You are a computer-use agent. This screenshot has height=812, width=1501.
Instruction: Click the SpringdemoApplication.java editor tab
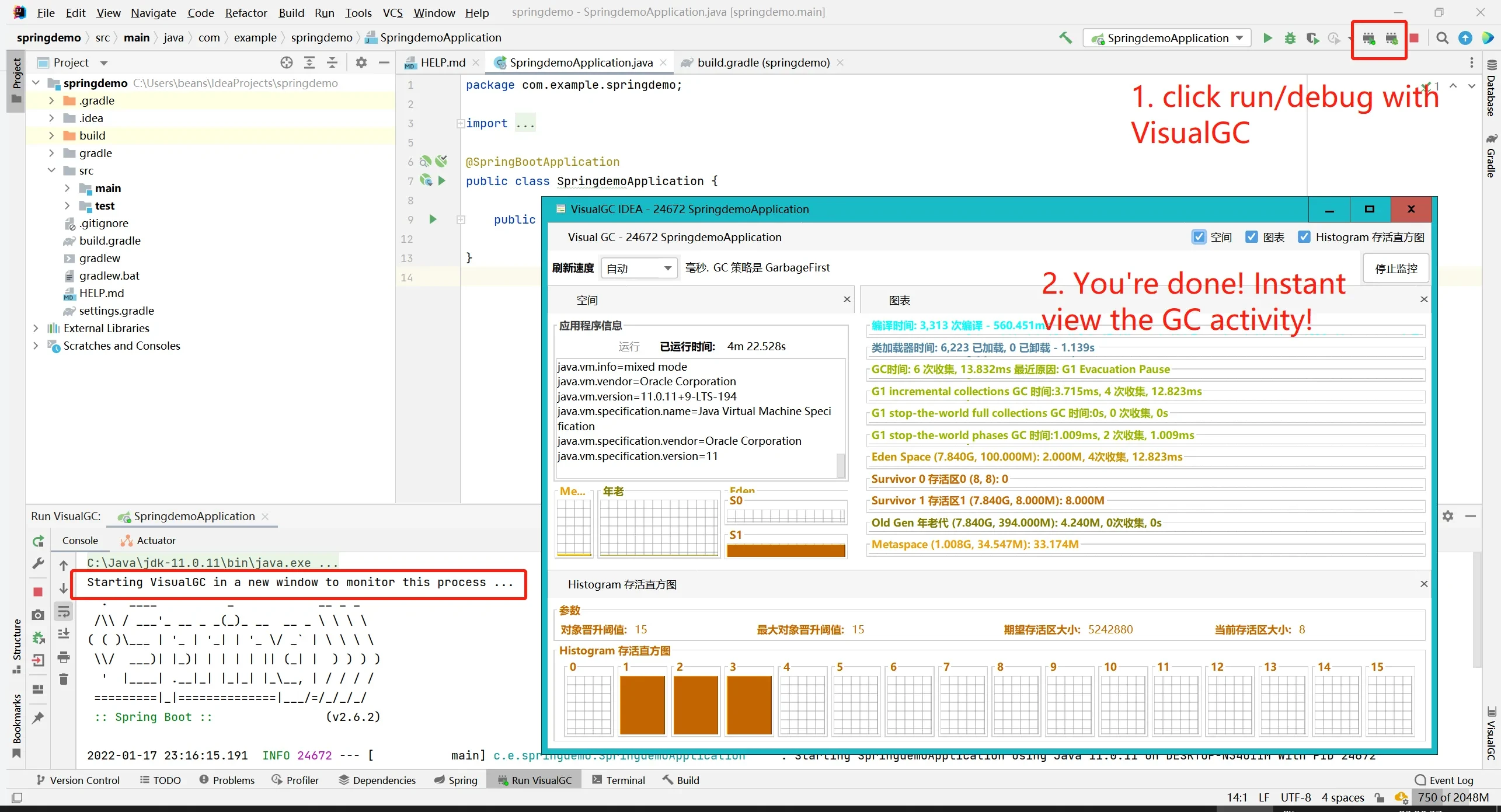pos(580,62)
